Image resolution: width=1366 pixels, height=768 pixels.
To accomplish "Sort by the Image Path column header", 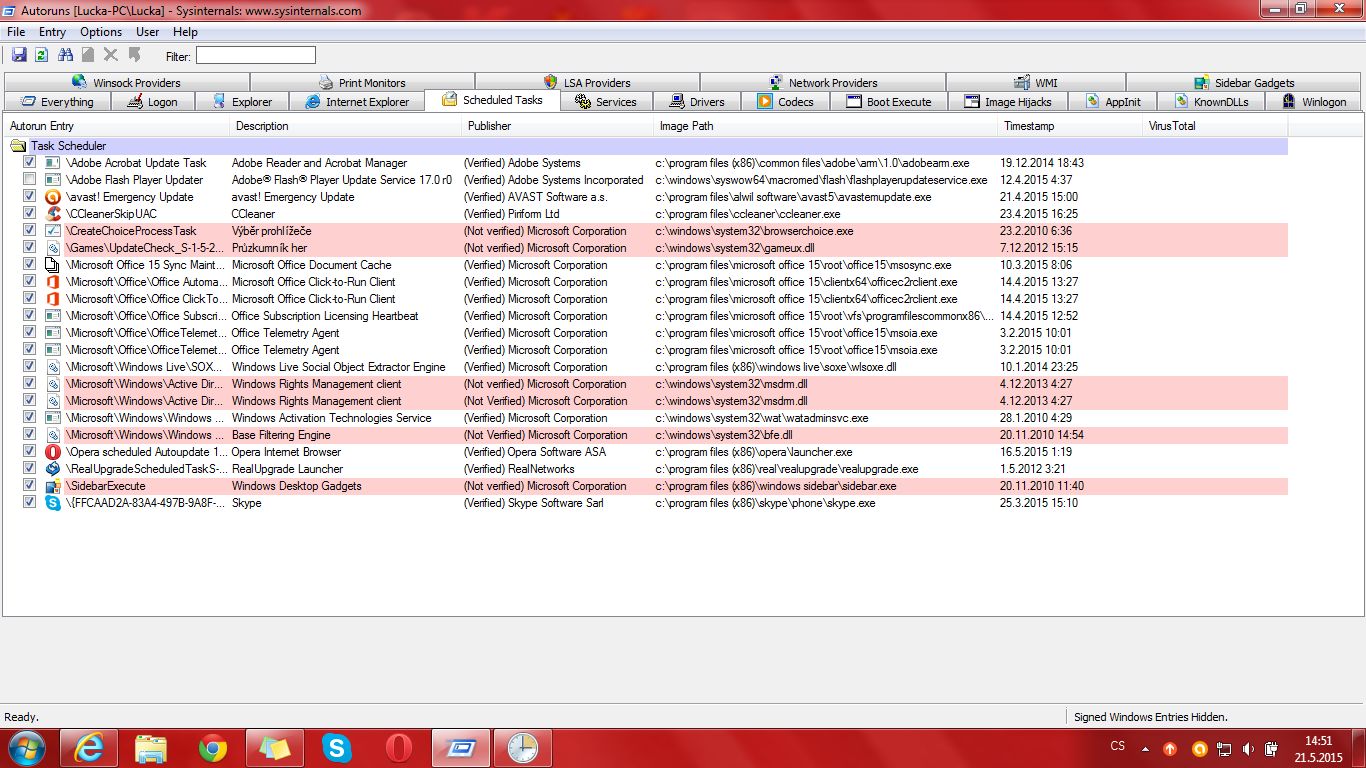I will 826,126.
